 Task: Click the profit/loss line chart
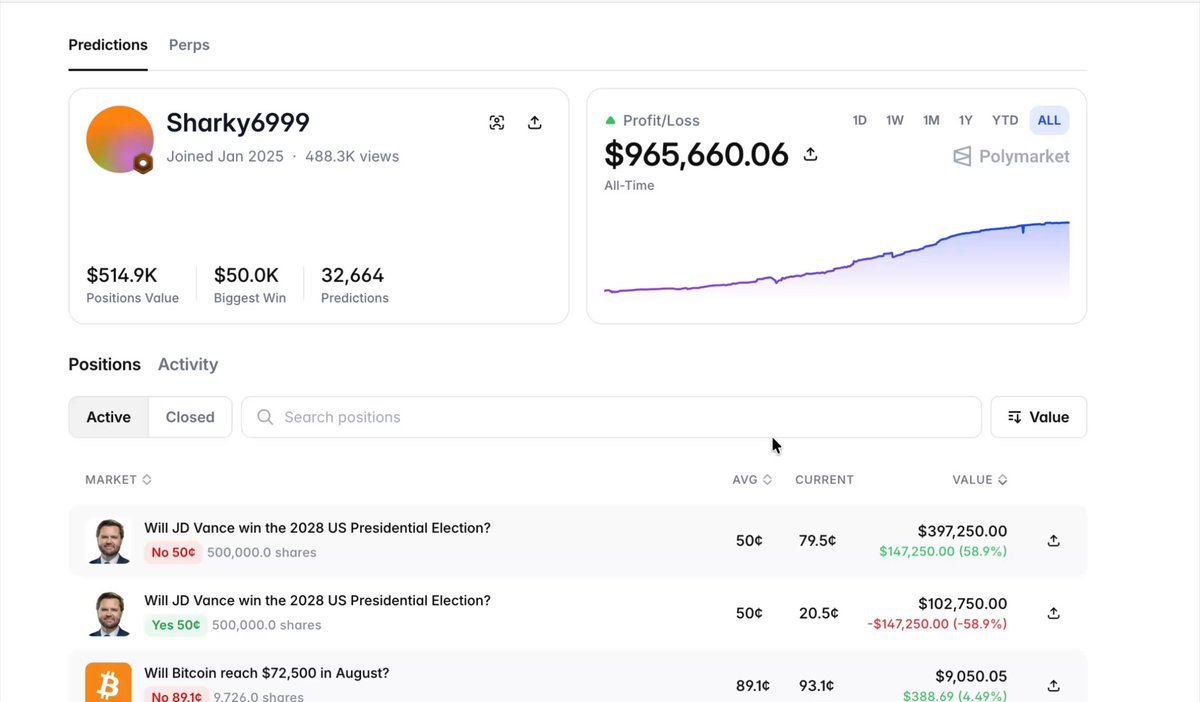pos(837,260)
